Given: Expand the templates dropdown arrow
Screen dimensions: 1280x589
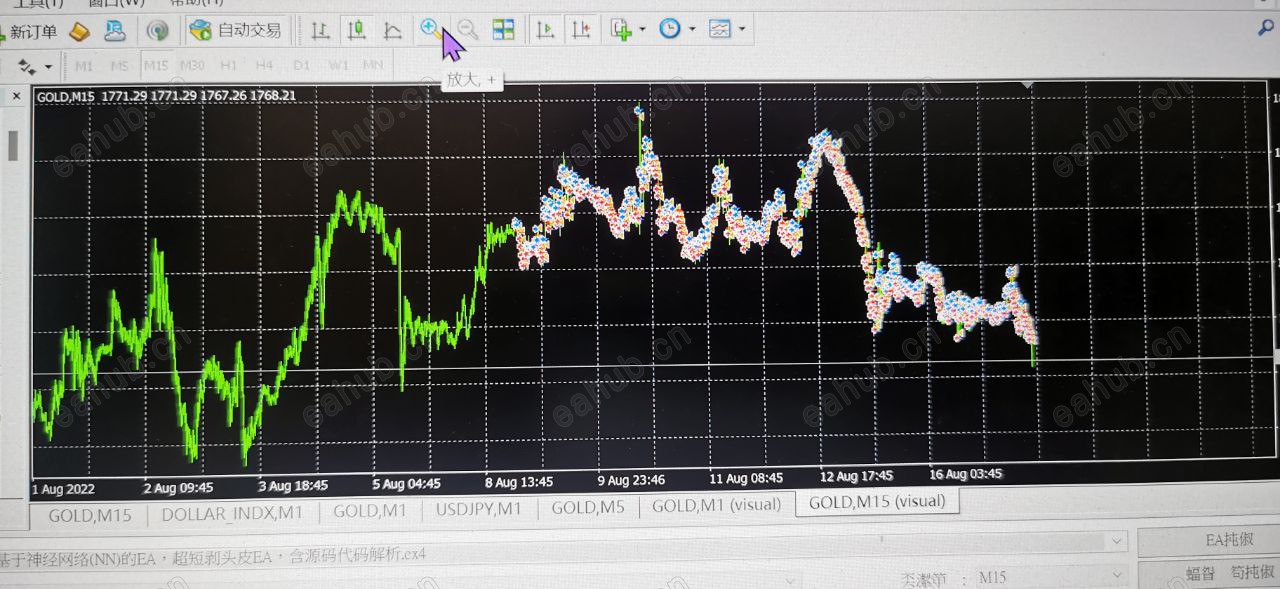Looking at the screenshot, I should pyautogui.click(x=742, y=29).
